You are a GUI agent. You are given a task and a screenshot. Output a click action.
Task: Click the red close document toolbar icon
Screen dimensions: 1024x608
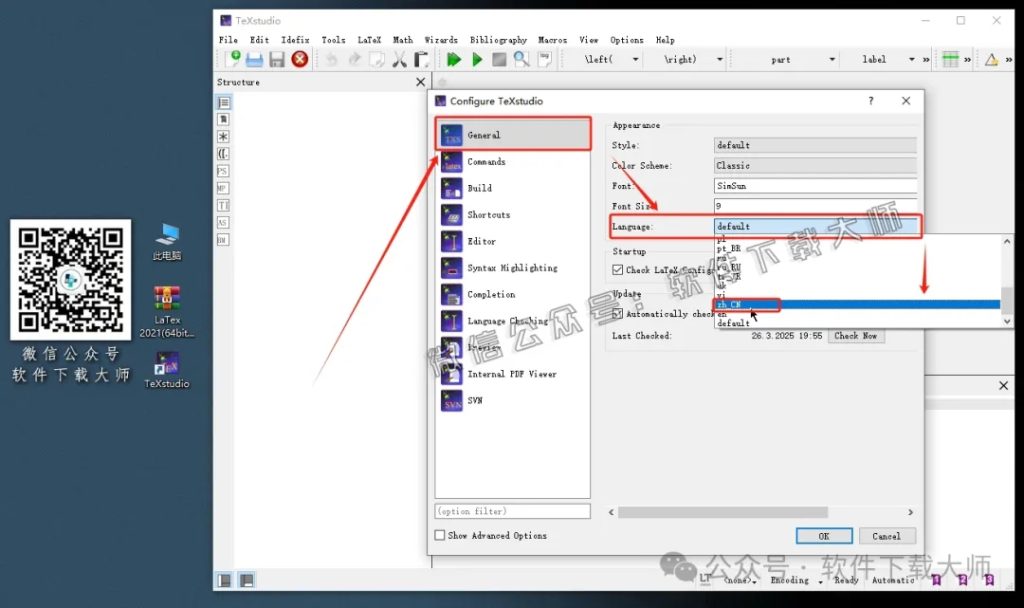click(299, 60)
